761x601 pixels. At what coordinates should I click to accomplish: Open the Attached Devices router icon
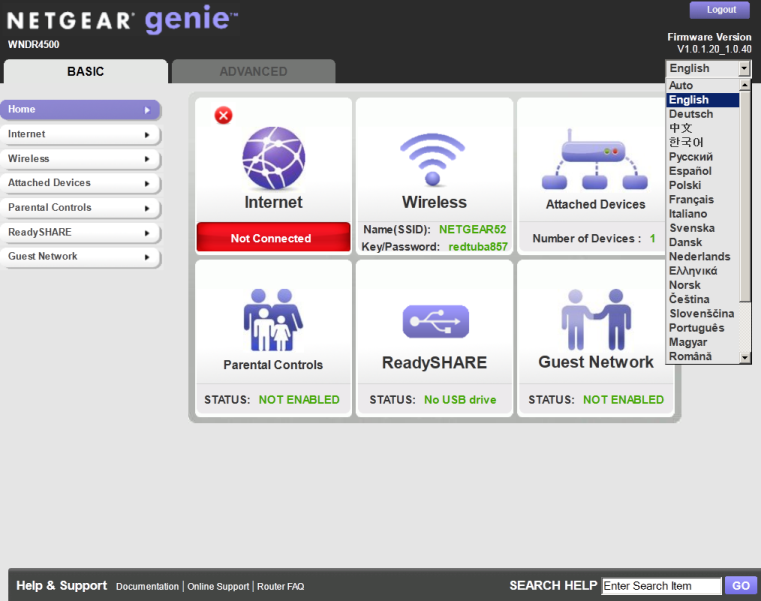(595, 160)
